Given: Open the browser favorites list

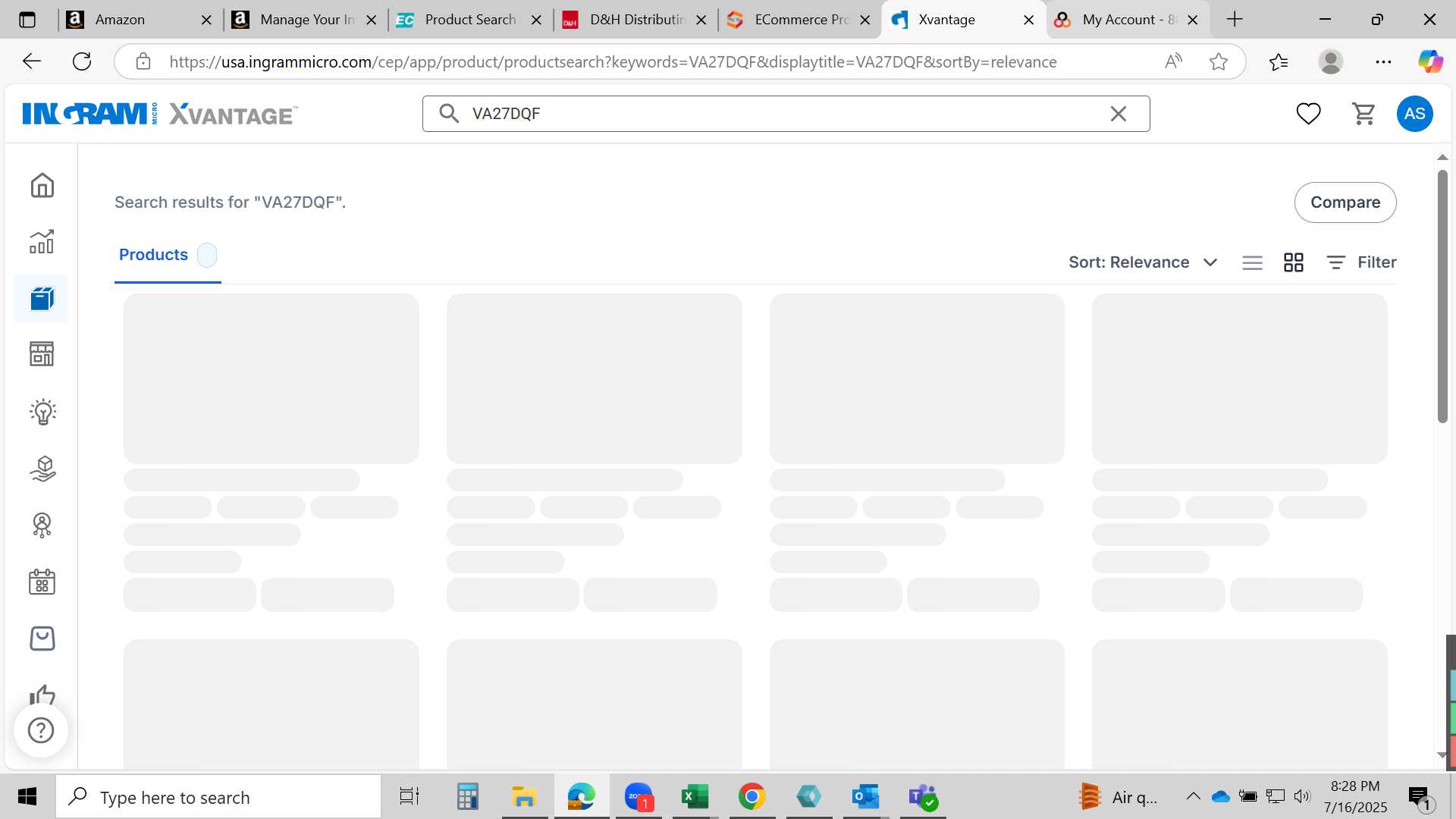Looking at the screenshot, I should click(x=1278, y=61).
